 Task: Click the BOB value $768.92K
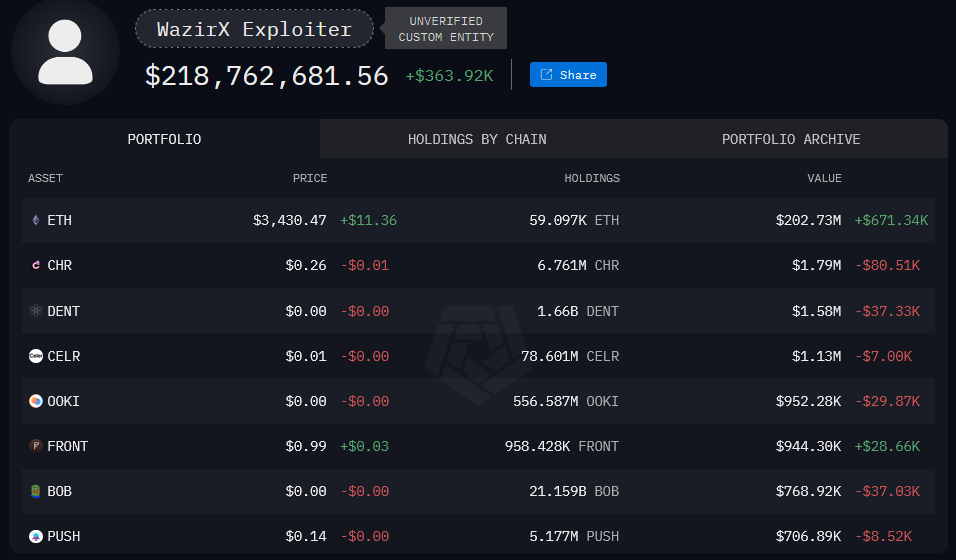[x=808, y=491]
